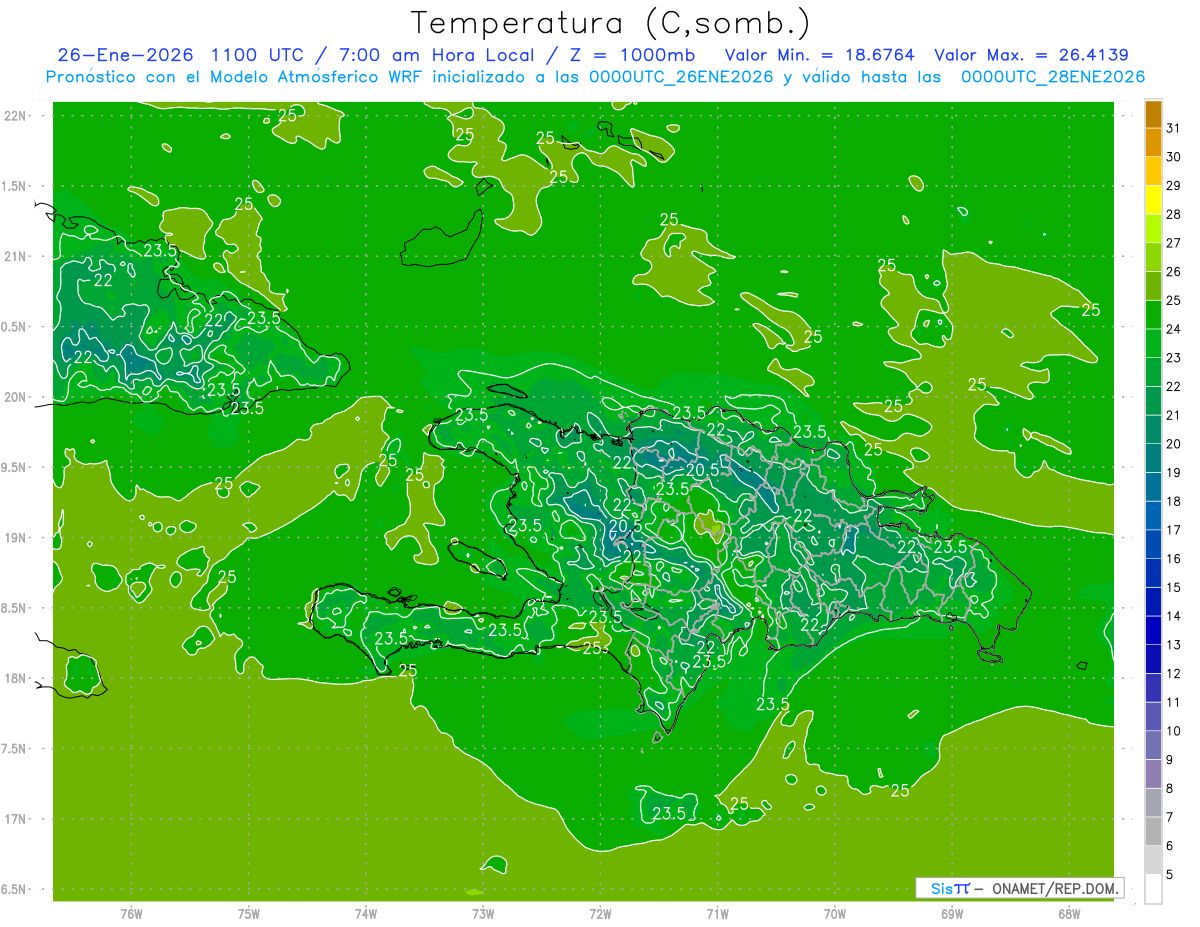Screen dimensions: 1200x927
Task: Click the dark blue scale segment between 13 and 14
Action: tap(1153, 631)
